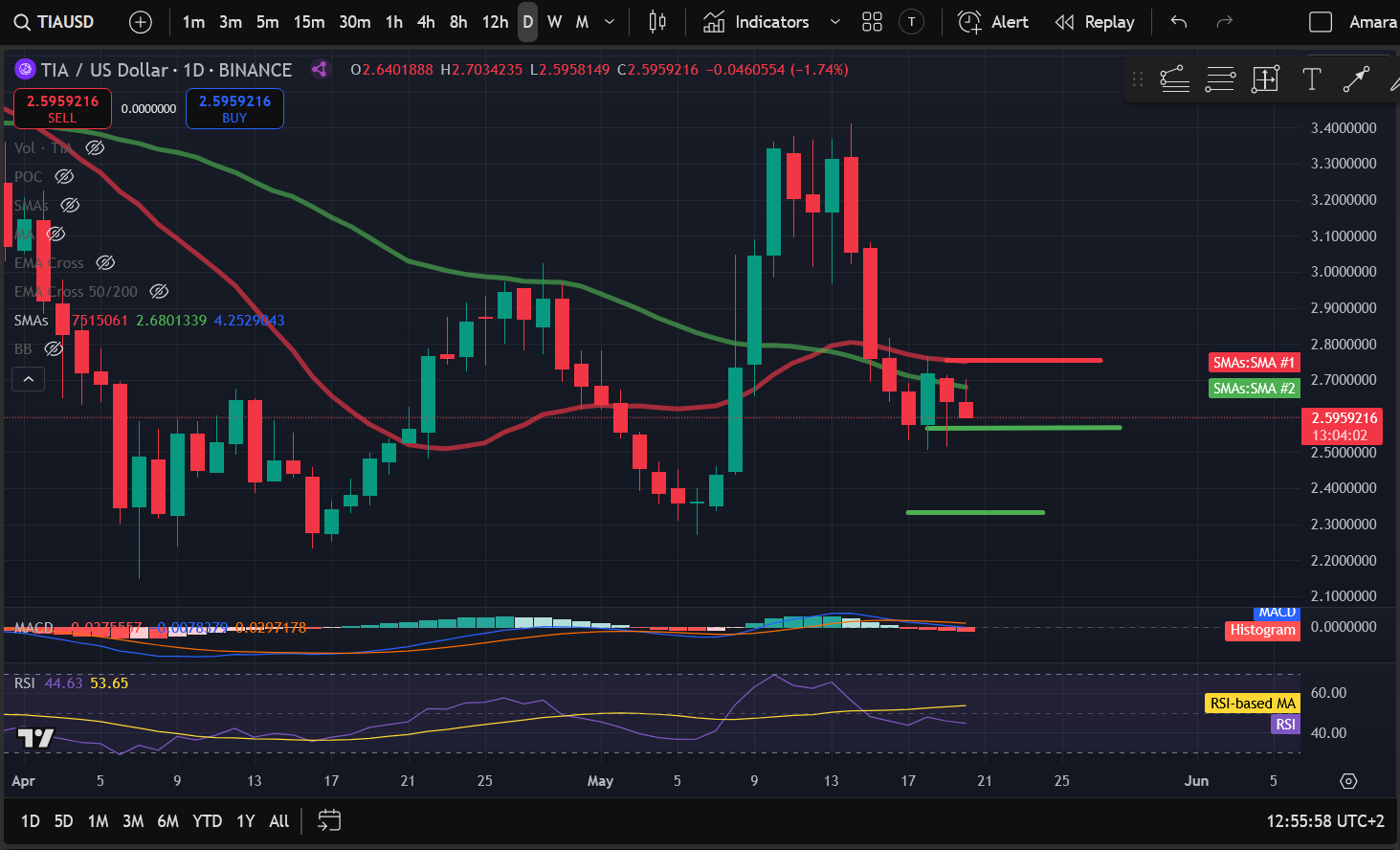Screen dimensions: 1400x850
Task: Select the 4h timeframe
Action: pyautogui.click(x=426, y=22)
